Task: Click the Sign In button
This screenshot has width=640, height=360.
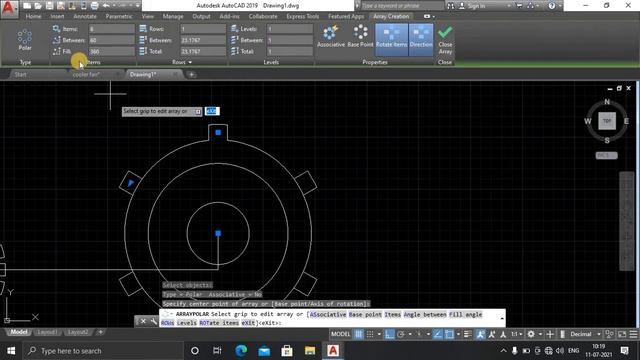Action: pyautogui.click(x=473, y=6)
